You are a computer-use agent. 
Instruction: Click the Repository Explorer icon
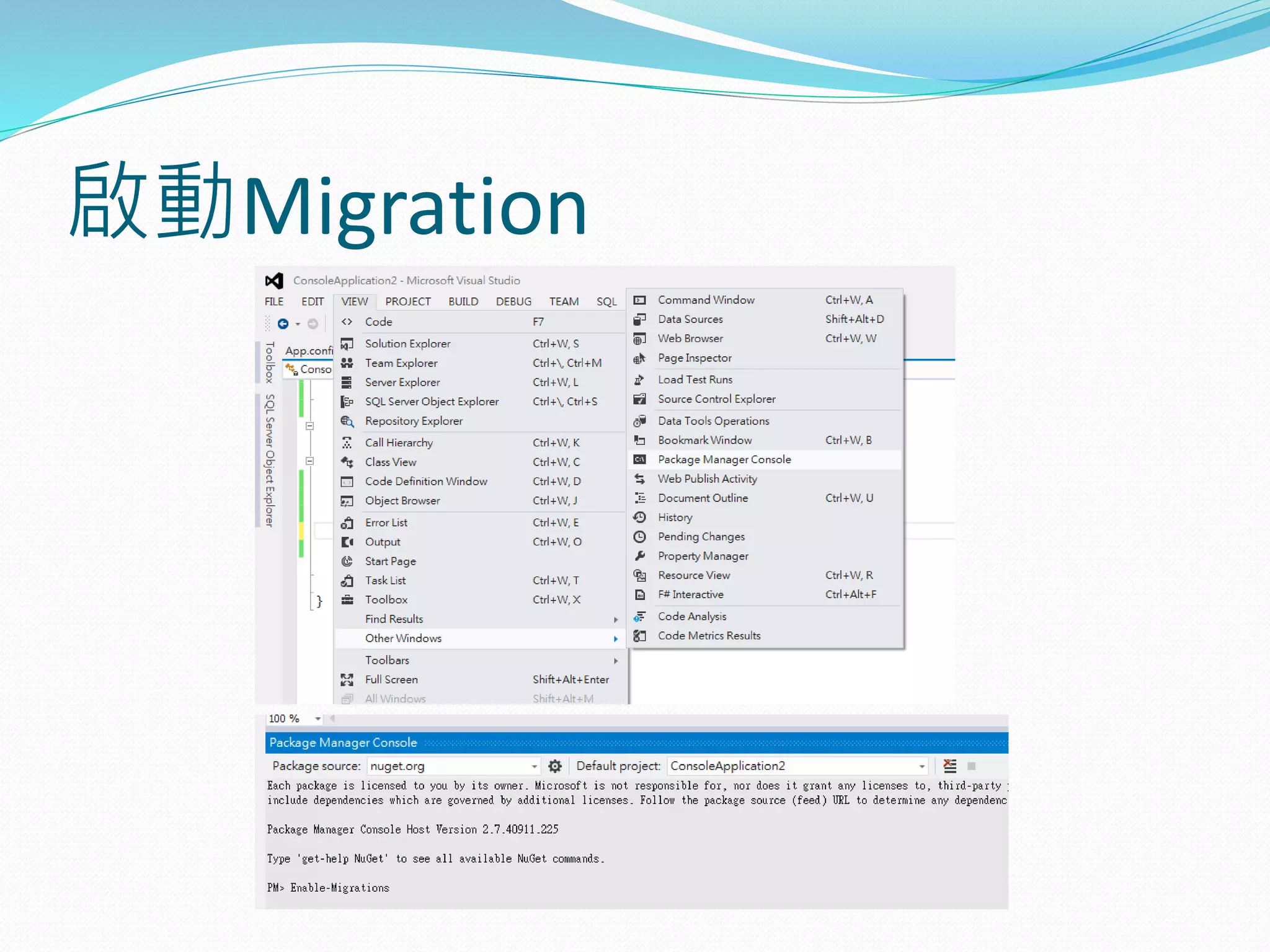[347, 421]
